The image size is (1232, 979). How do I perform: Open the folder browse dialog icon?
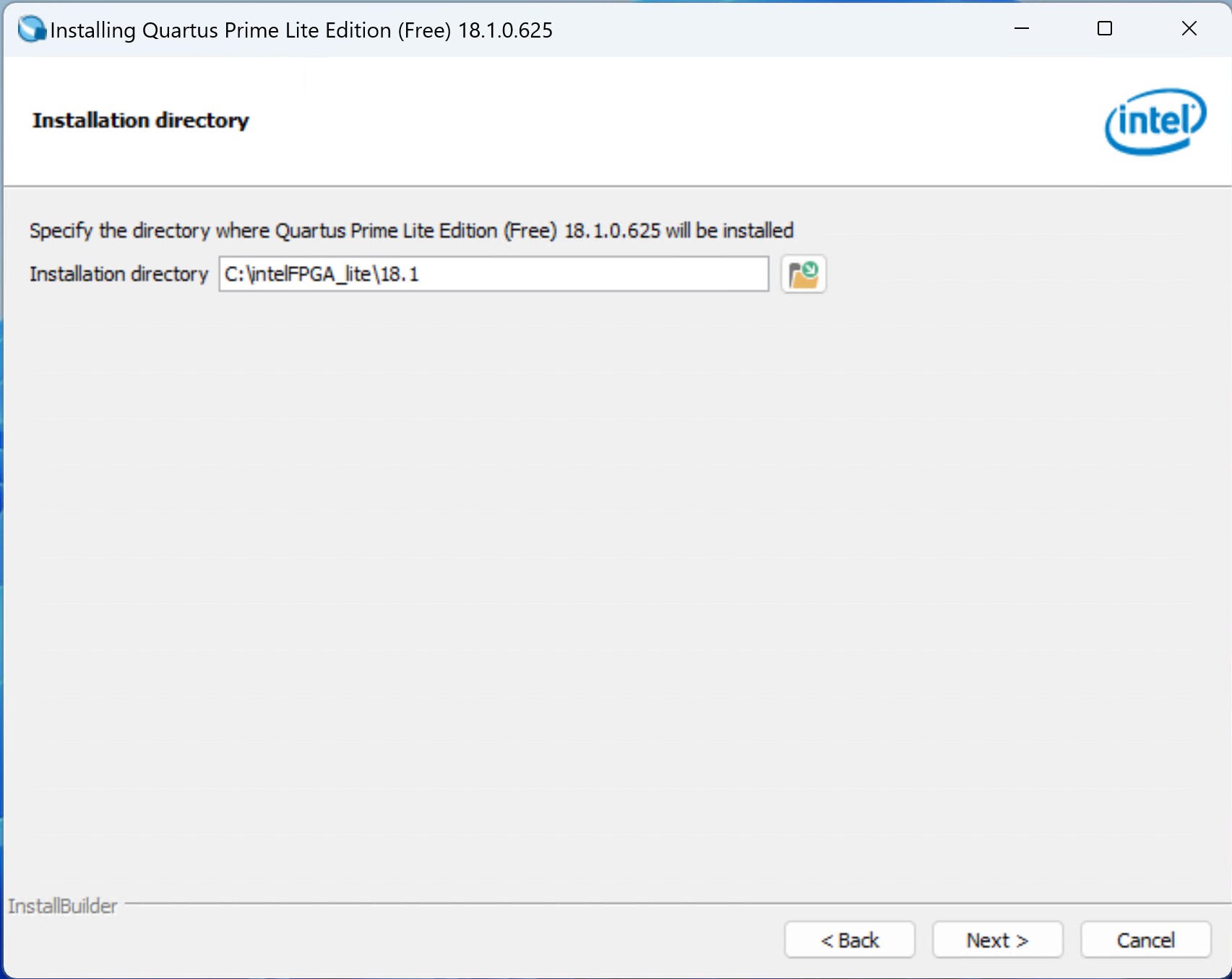point(804,275)
